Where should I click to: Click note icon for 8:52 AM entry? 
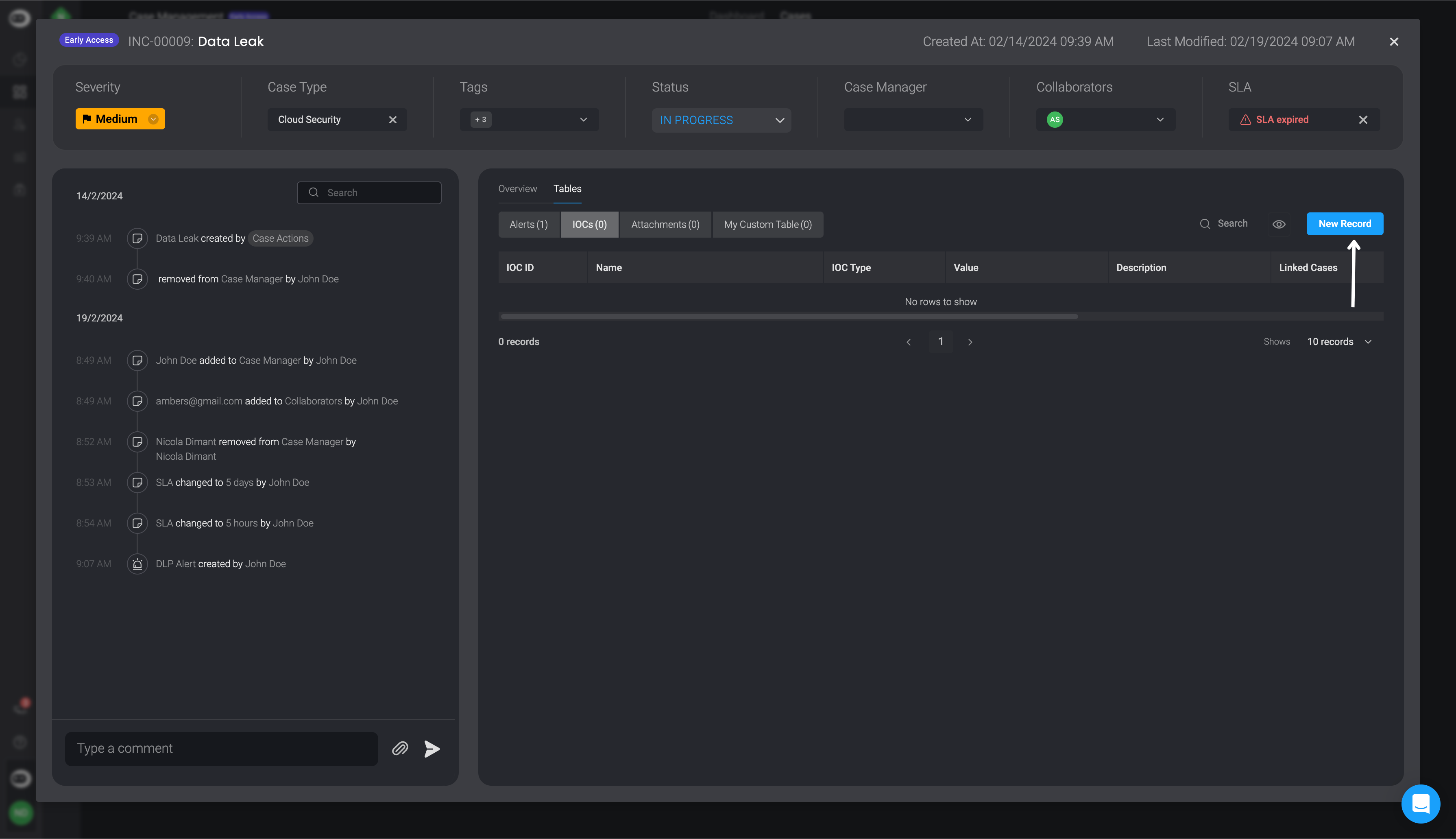coord(137,442)
